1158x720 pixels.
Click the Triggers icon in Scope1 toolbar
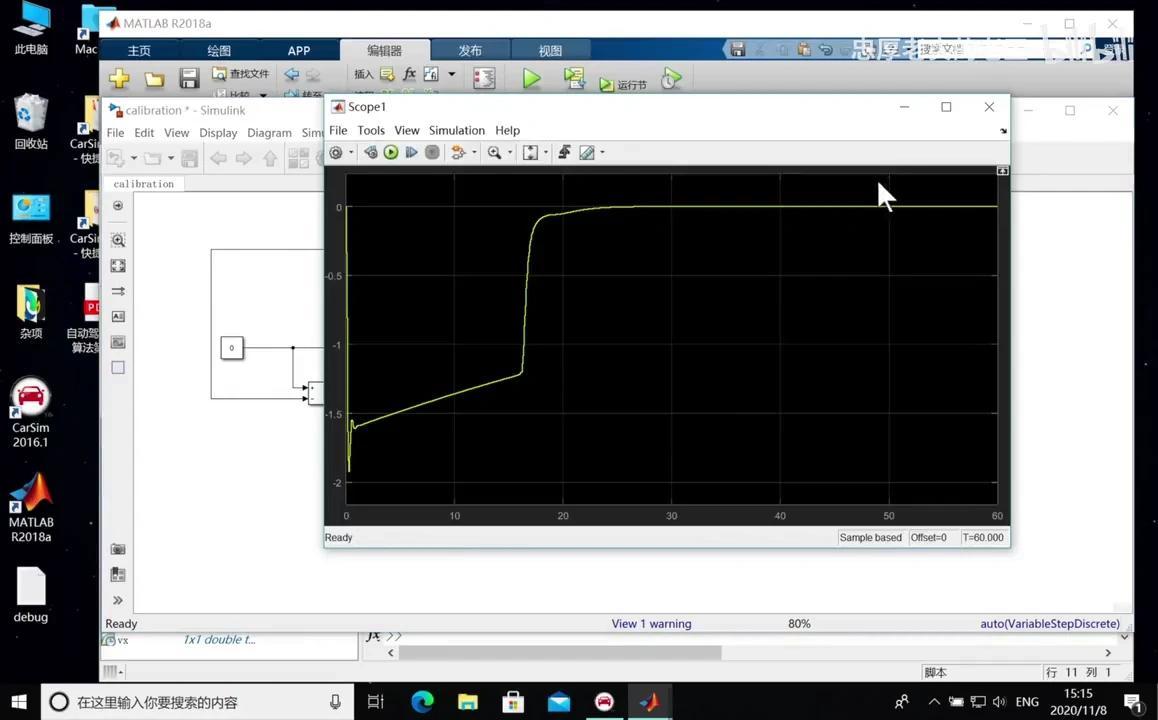click(x=564, y=153)
